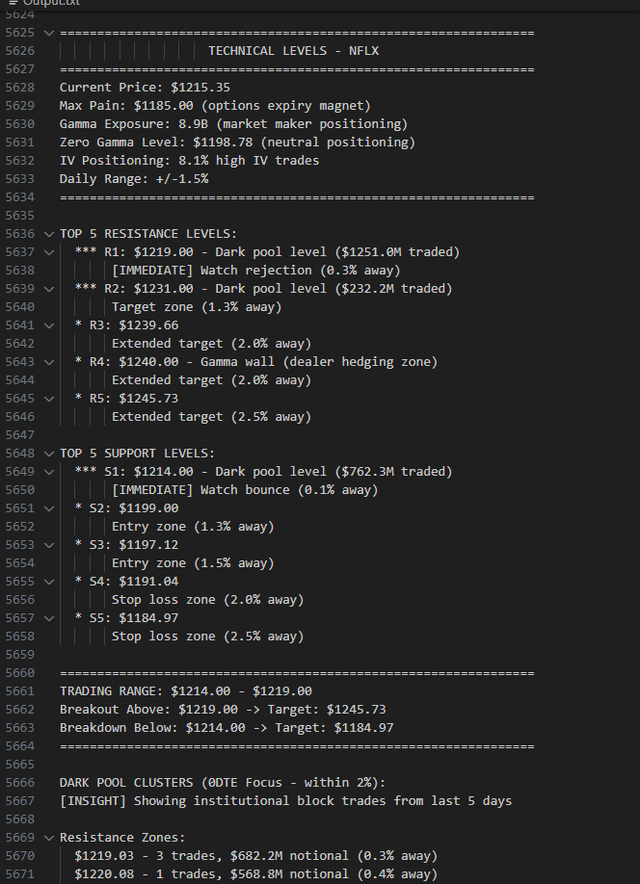The width and height of the screenshot is (640, 884).
Task: Collapse the S4 $1191.04 entry
Action: click(x=49, y=581)
